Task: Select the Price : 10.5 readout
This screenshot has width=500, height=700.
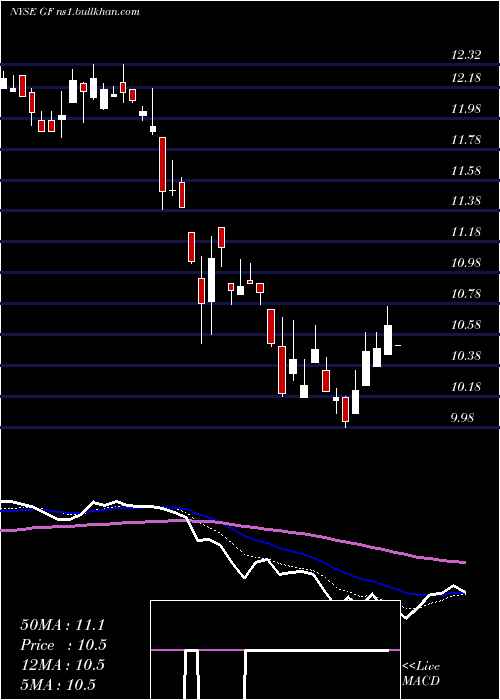Action: (64, 645)
